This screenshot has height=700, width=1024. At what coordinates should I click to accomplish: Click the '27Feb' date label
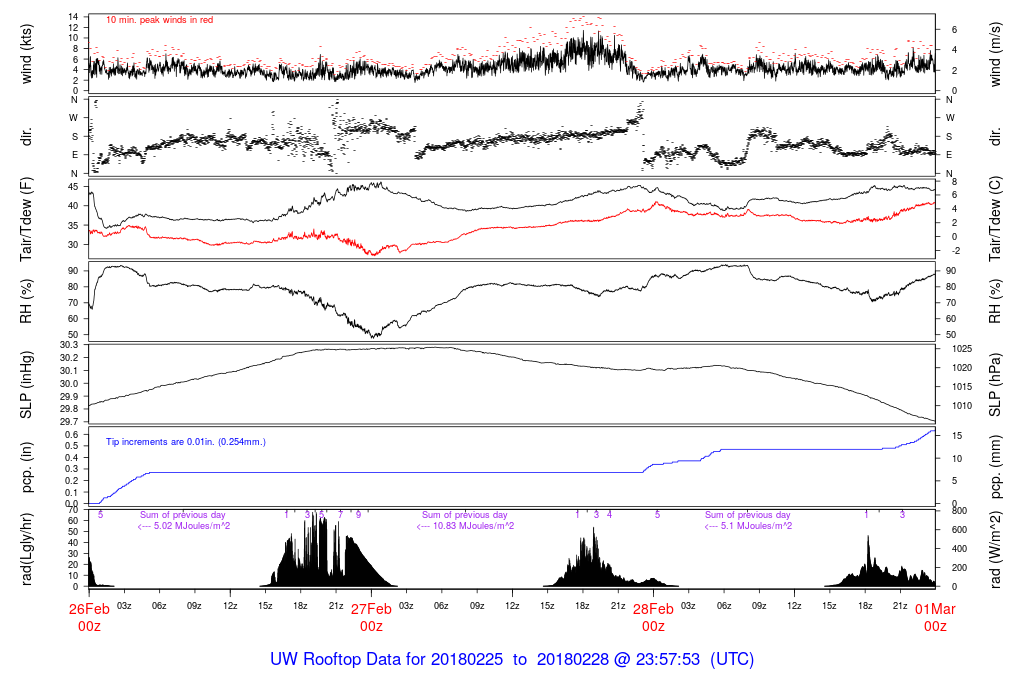pos(371,609)
